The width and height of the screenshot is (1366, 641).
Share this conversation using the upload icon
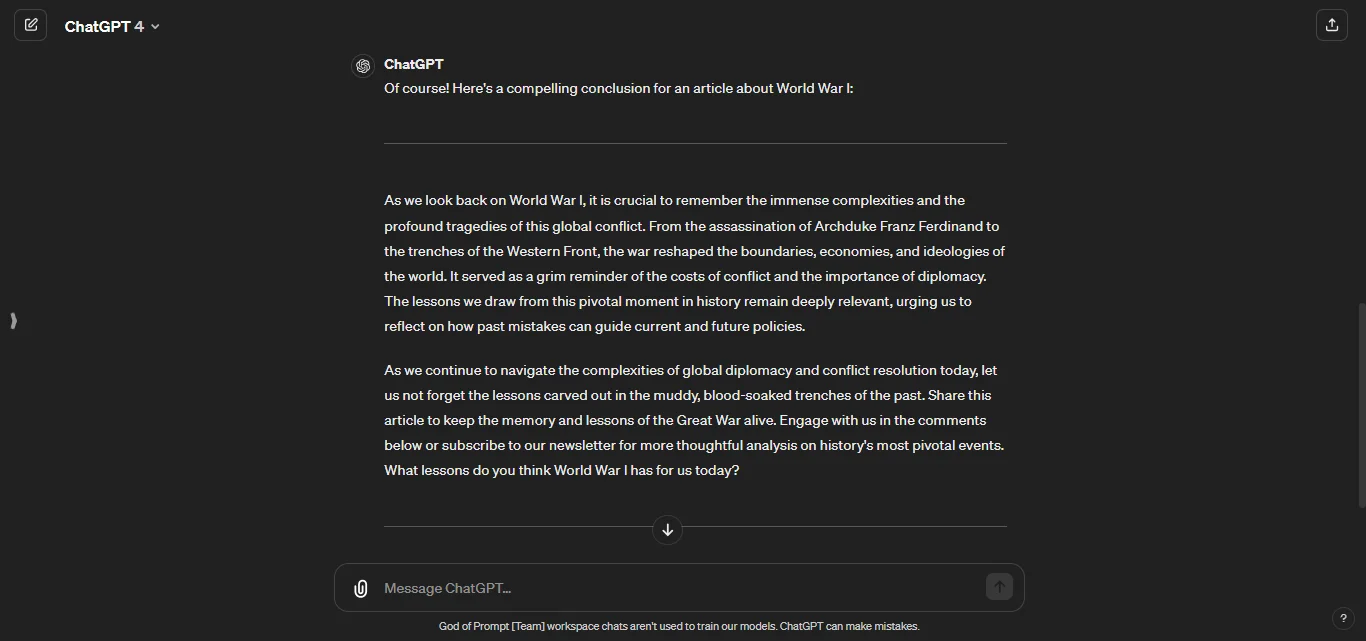coord(1332,24)
